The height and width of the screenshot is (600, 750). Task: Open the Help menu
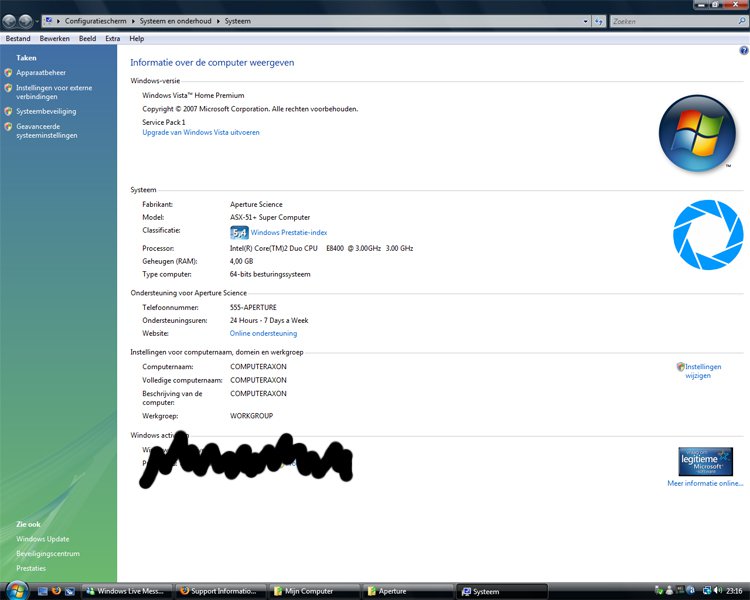137,39
